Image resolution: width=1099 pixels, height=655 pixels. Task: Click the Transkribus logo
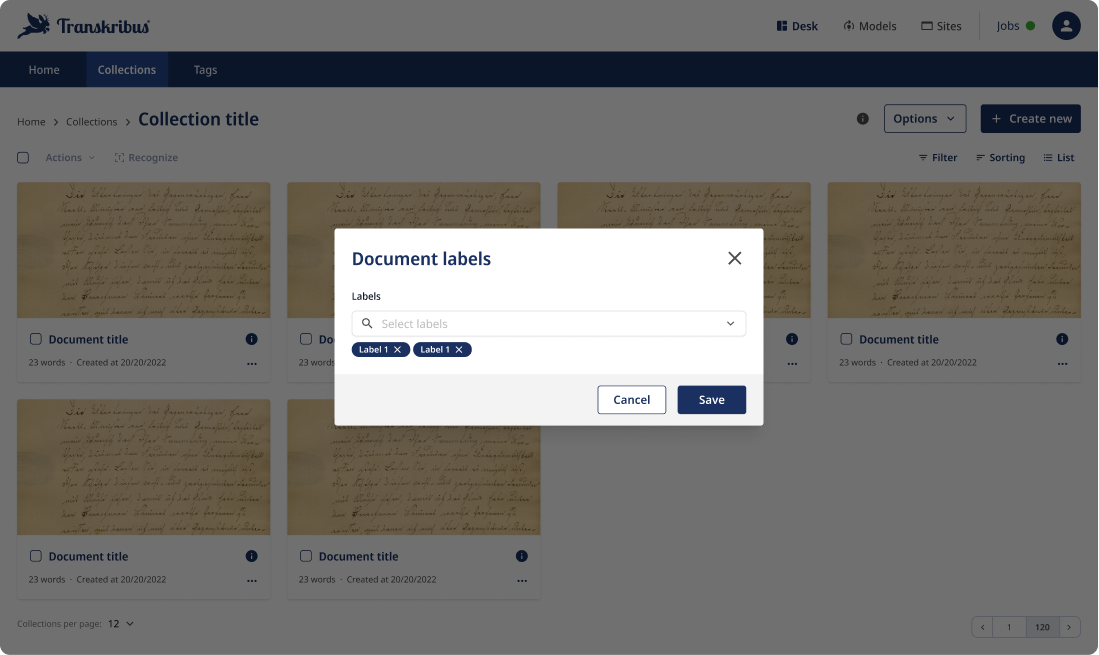click(x=84, y=26)
